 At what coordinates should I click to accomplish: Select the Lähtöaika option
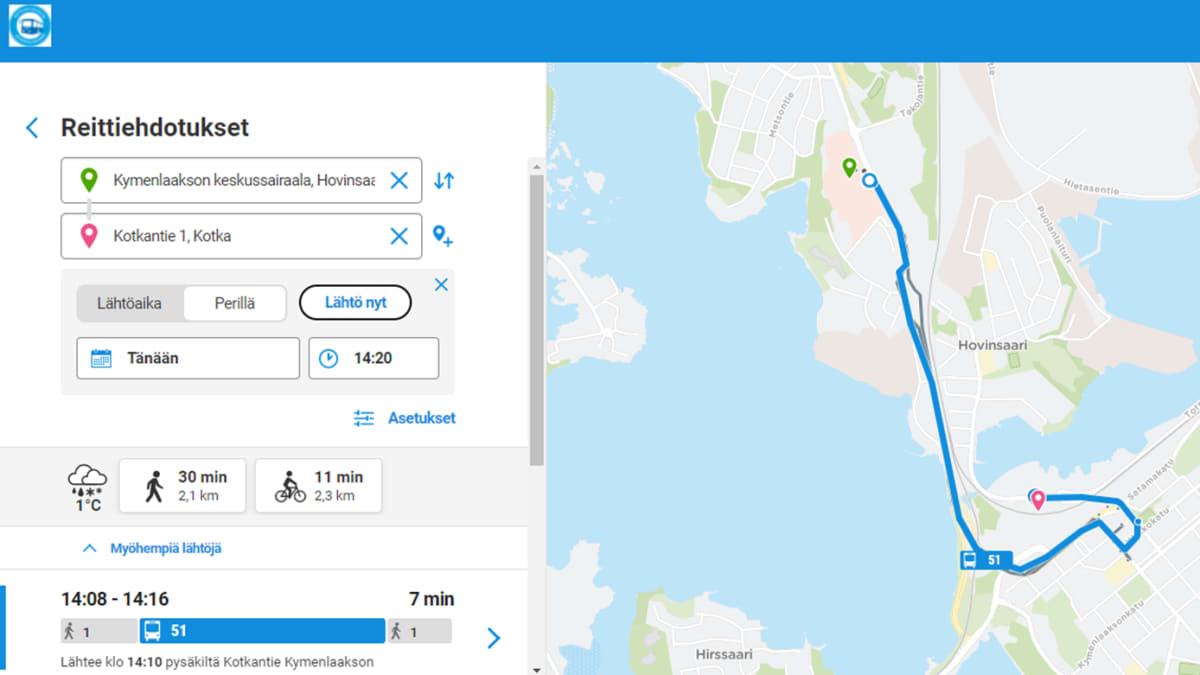tap(129, 303)
